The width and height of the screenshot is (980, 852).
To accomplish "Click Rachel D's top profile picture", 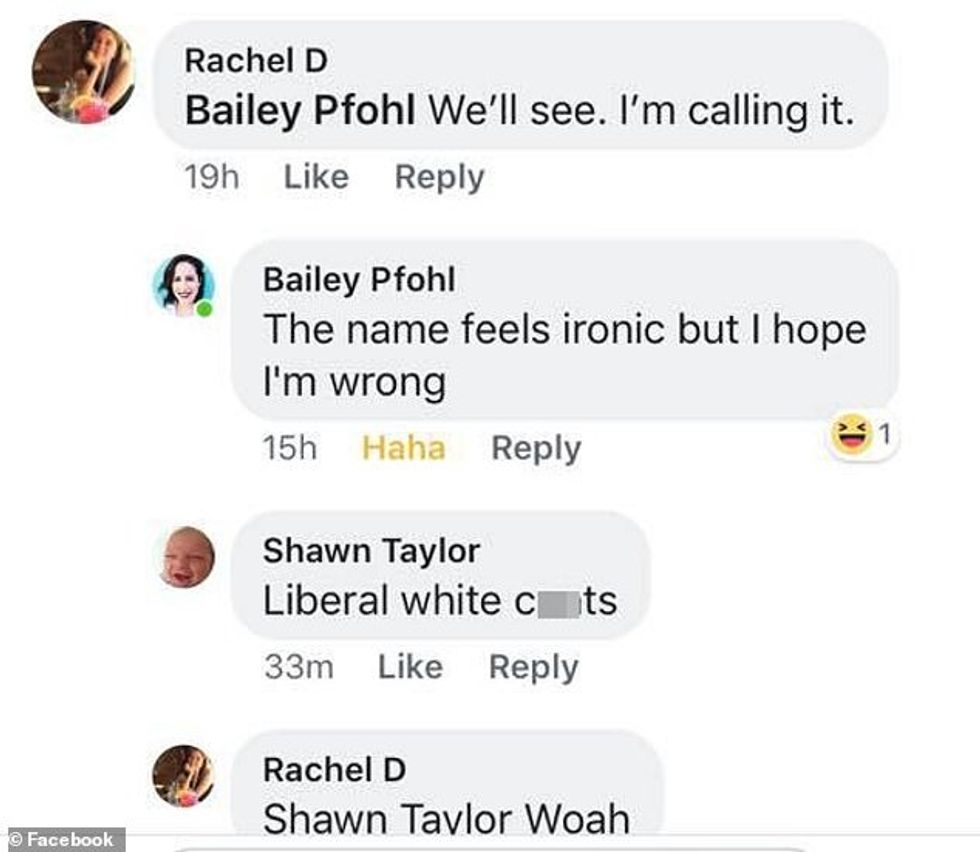I will [82, 72].
